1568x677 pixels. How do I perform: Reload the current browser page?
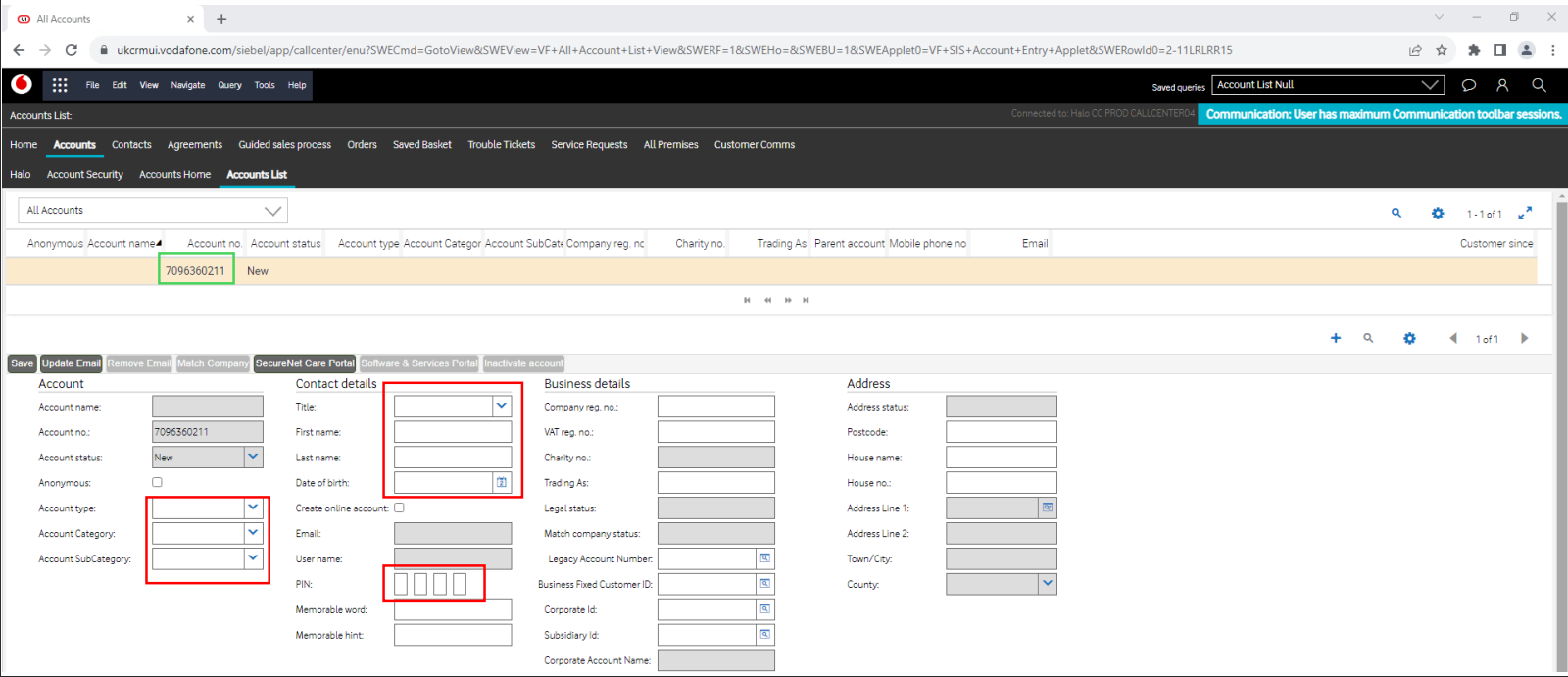pyautogui.click(x=72, y=50)
